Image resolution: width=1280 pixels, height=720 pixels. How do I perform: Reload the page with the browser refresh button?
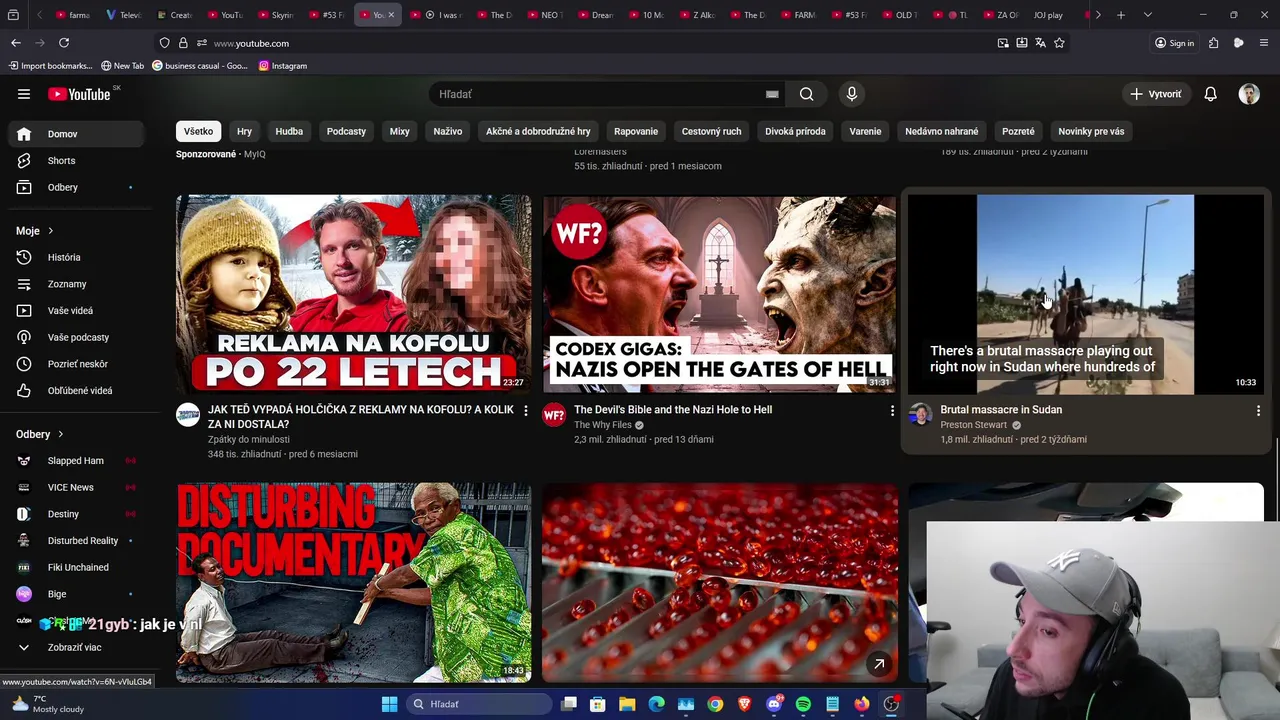[64, 43]
